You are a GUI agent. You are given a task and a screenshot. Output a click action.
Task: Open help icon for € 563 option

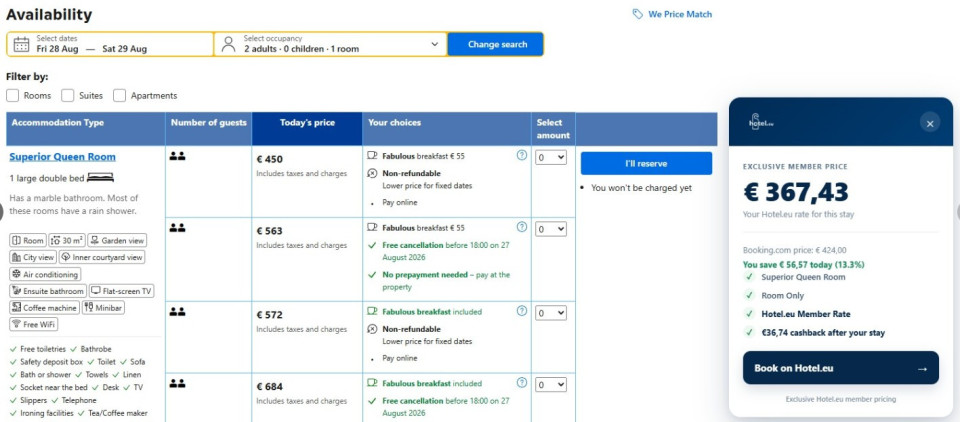tap(522, 227)
